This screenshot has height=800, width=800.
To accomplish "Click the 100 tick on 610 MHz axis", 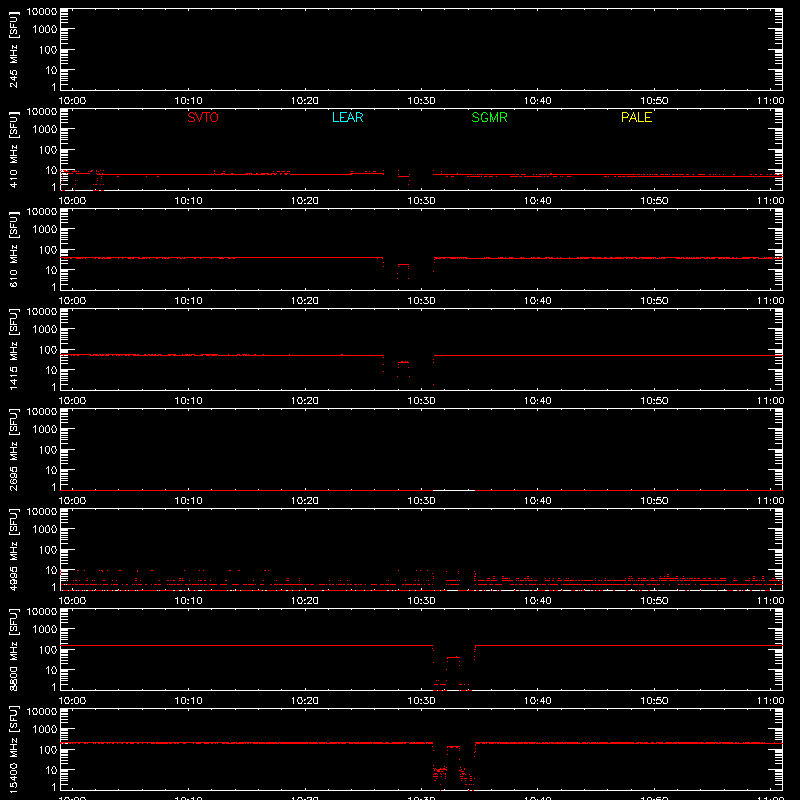I will (48, 250).
